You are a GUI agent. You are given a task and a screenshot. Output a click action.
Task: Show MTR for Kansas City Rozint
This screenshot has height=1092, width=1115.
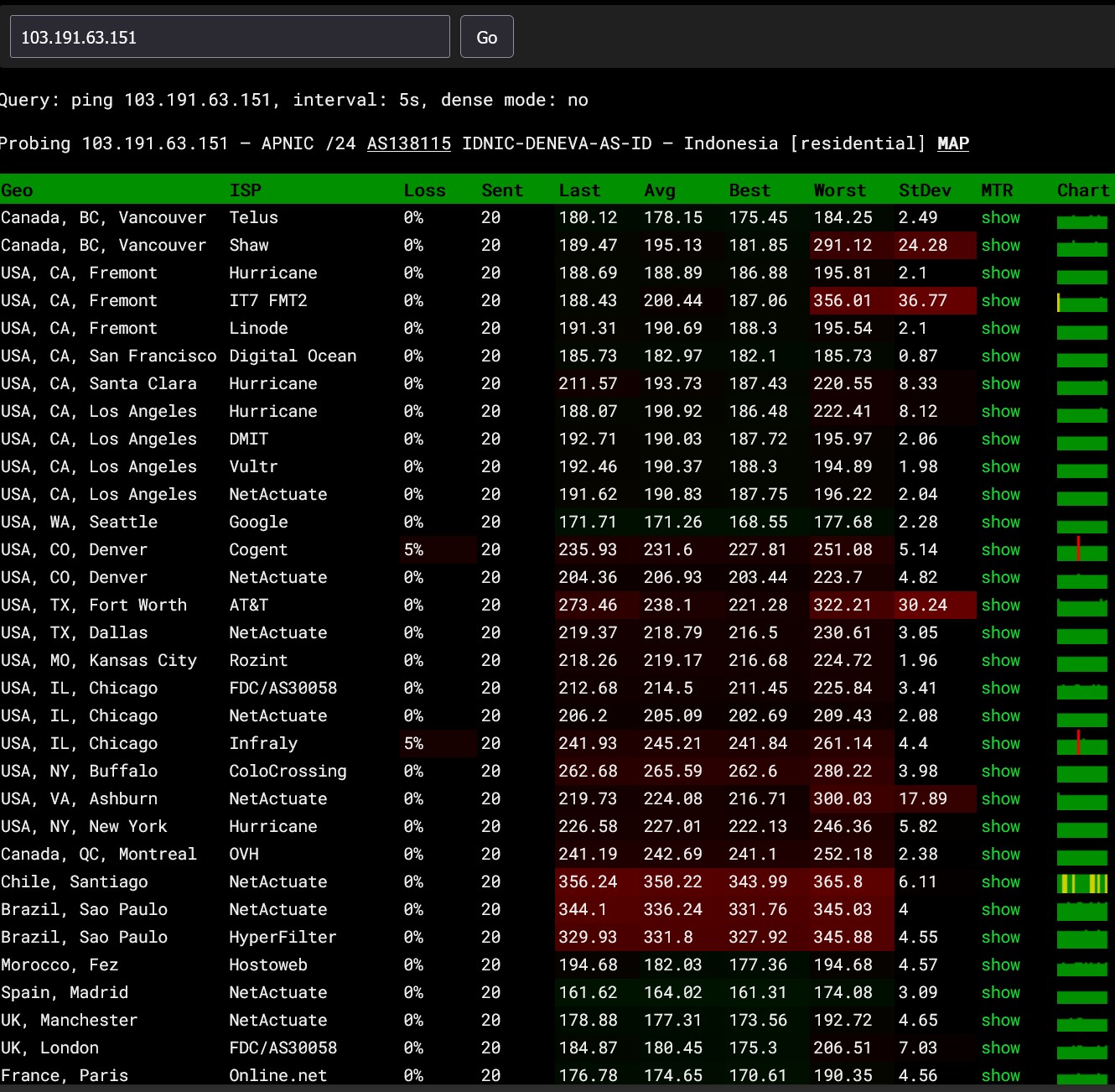click(1001, 660)
